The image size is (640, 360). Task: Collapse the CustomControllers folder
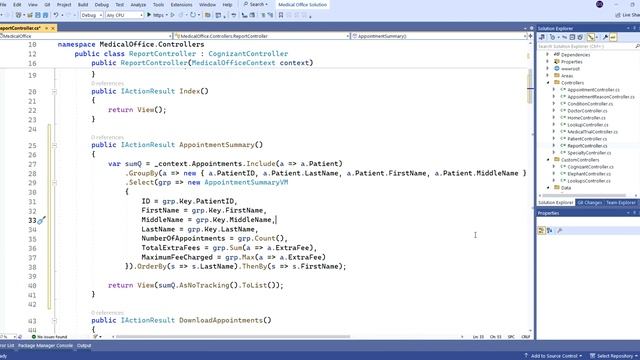tap(548, 160)
